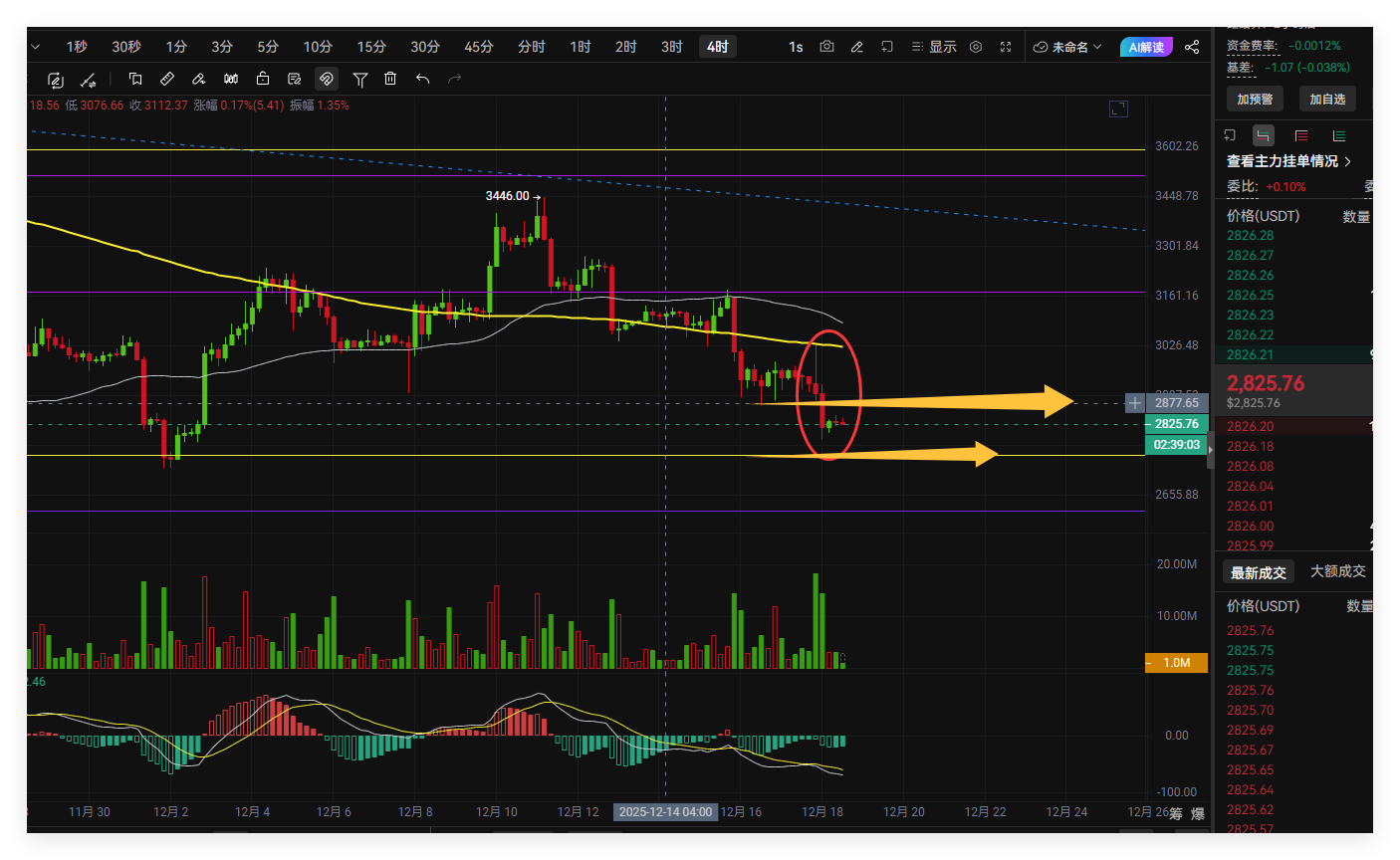Click the share icon beside AI解读

[1192, 47]
